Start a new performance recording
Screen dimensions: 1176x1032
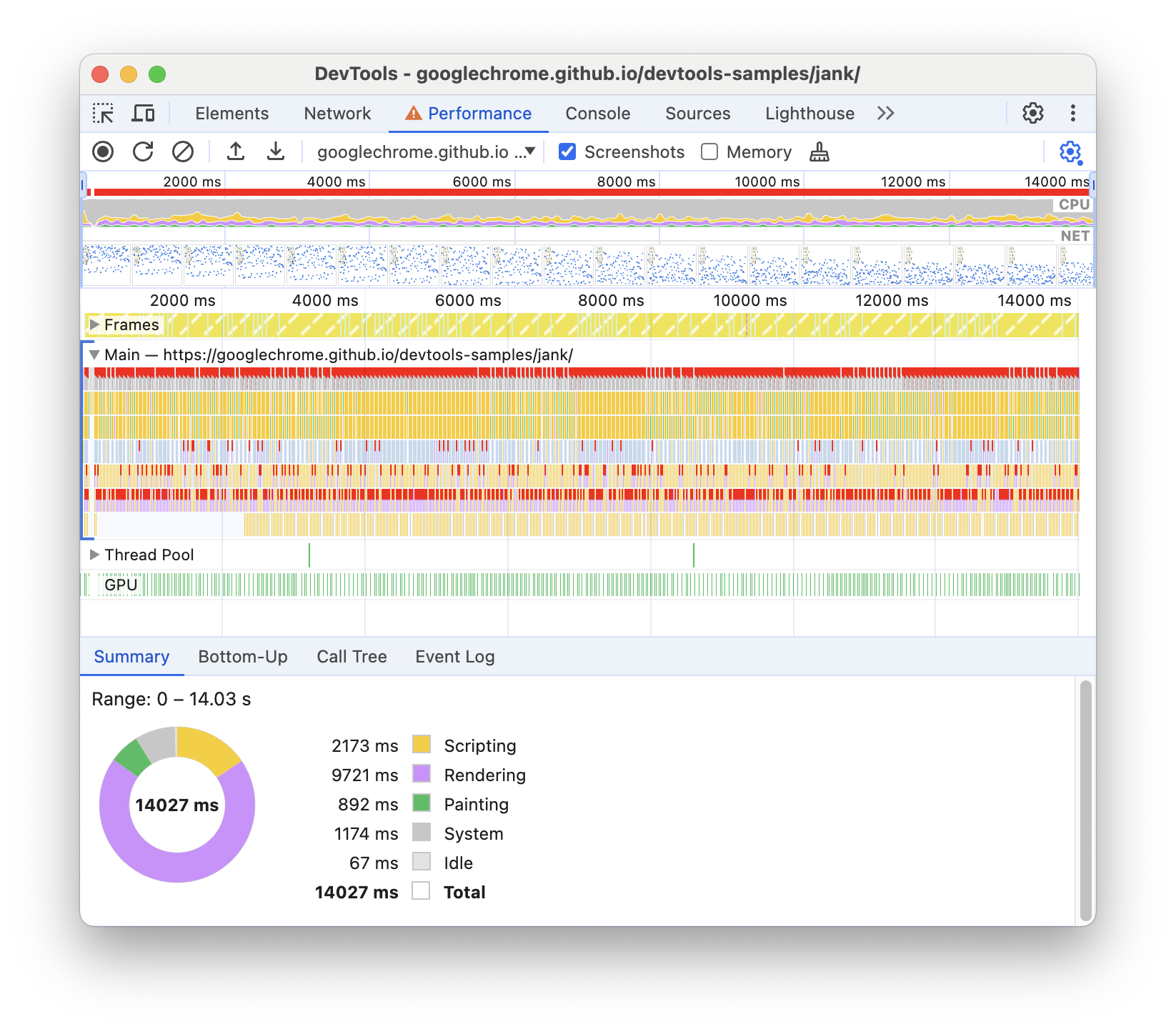pos(104,152)
